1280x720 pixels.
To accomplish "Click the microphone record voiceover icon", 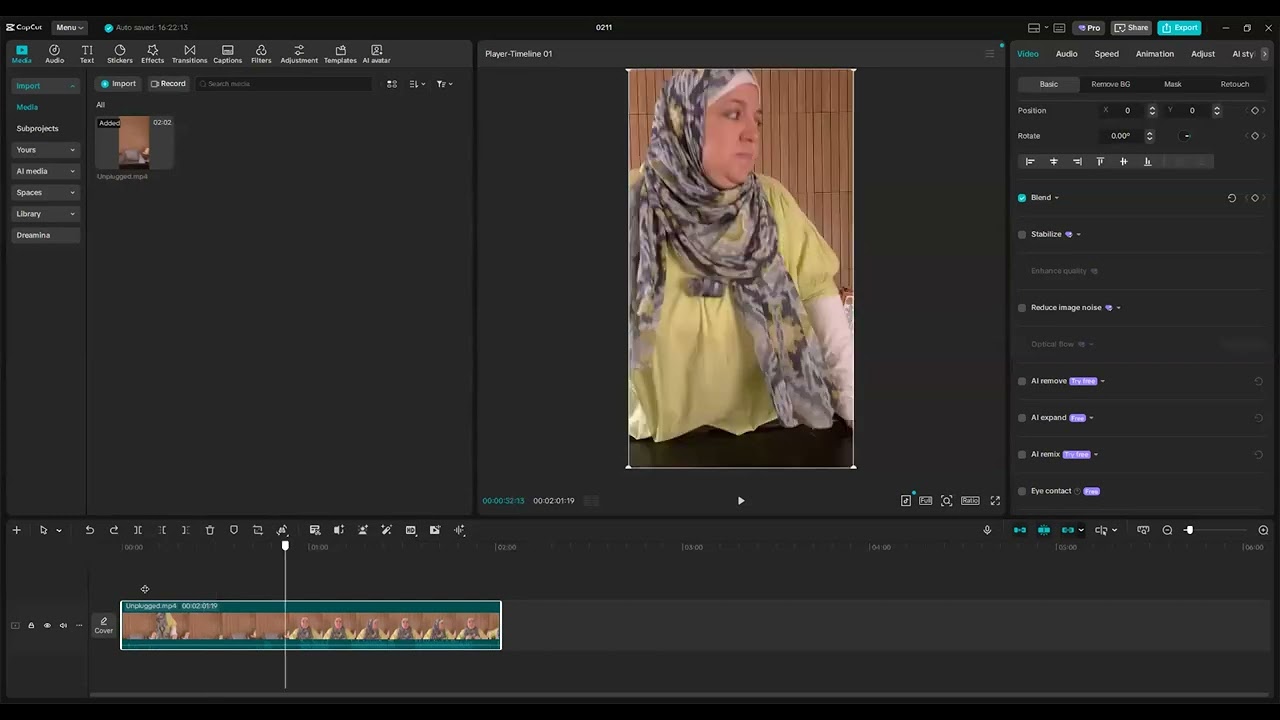I will 987,530.
